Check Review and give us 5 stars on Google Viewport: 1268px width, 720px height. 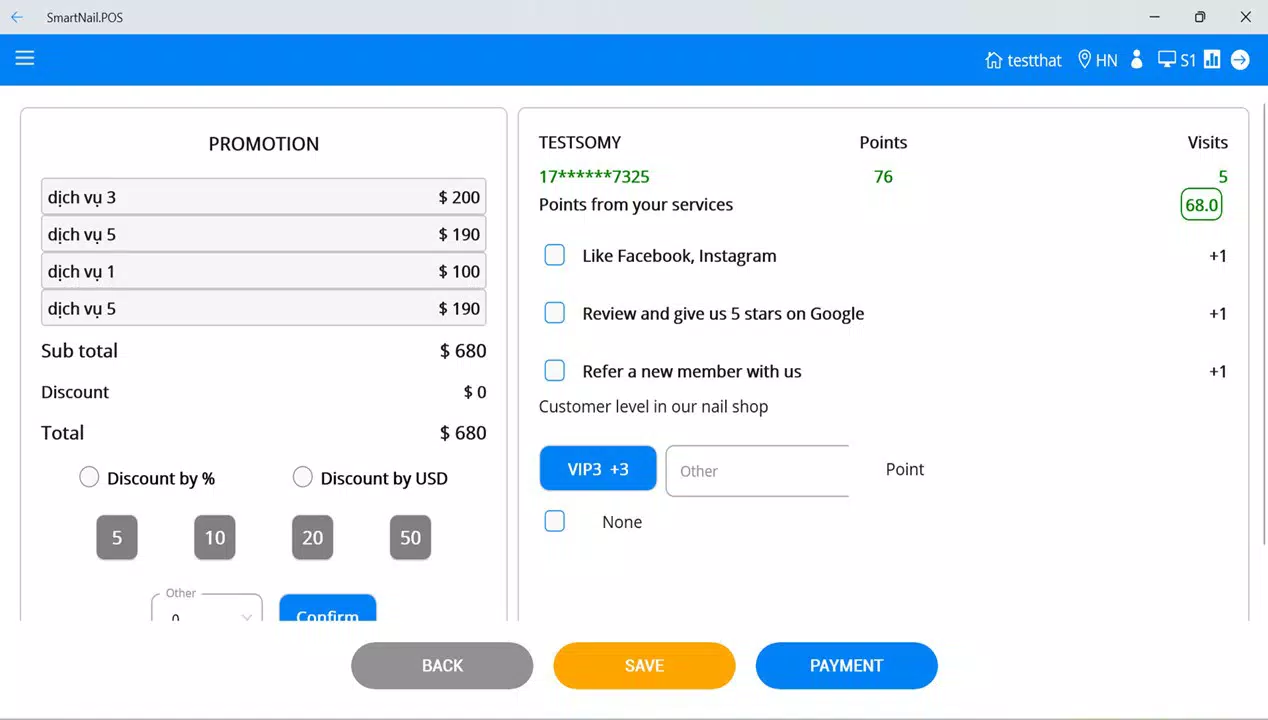[554, 313]
